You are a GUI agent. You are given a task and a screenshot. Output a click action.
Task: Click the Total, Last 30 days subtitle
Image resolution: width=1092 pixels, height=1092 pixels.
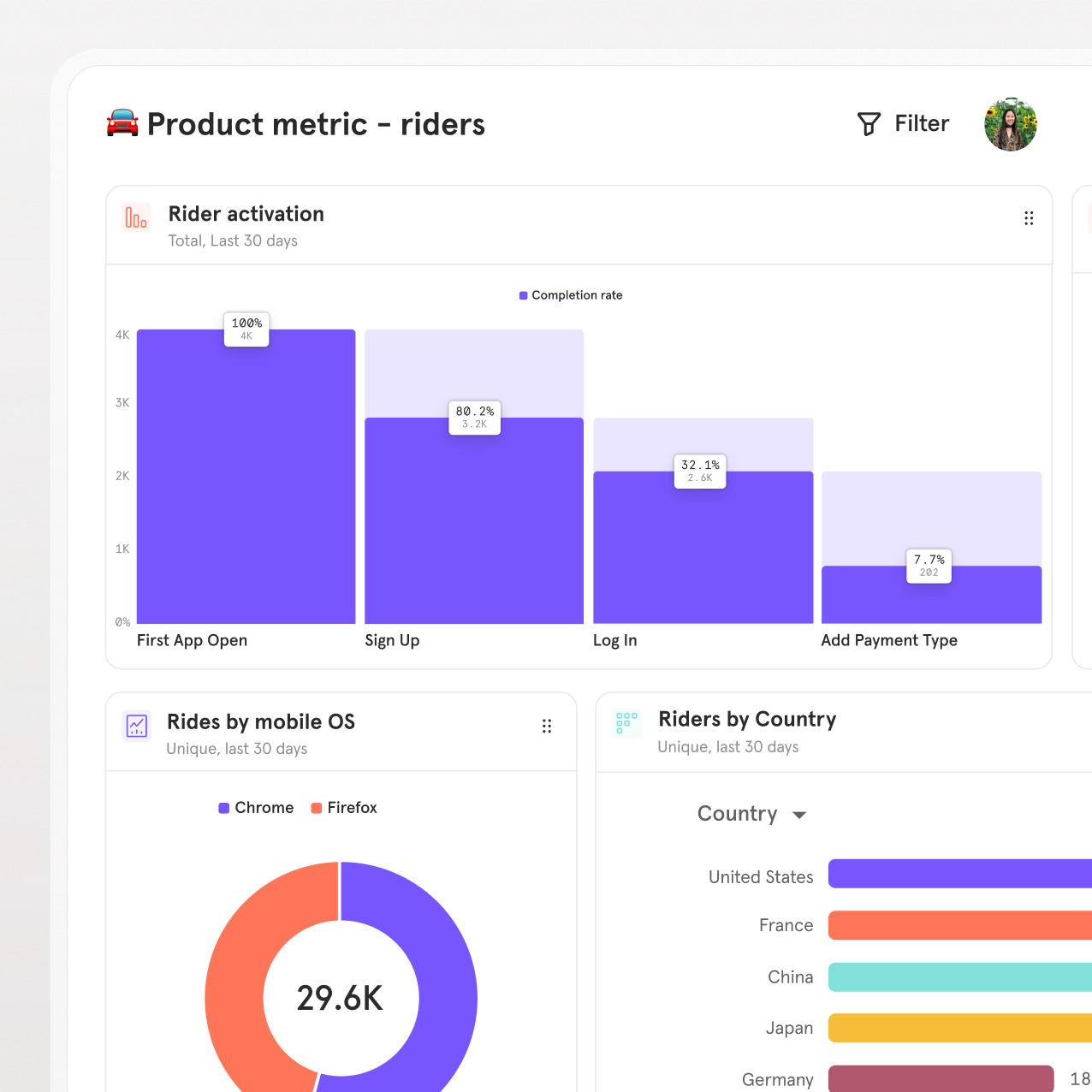pyautogui.click(x=233, y=241)
